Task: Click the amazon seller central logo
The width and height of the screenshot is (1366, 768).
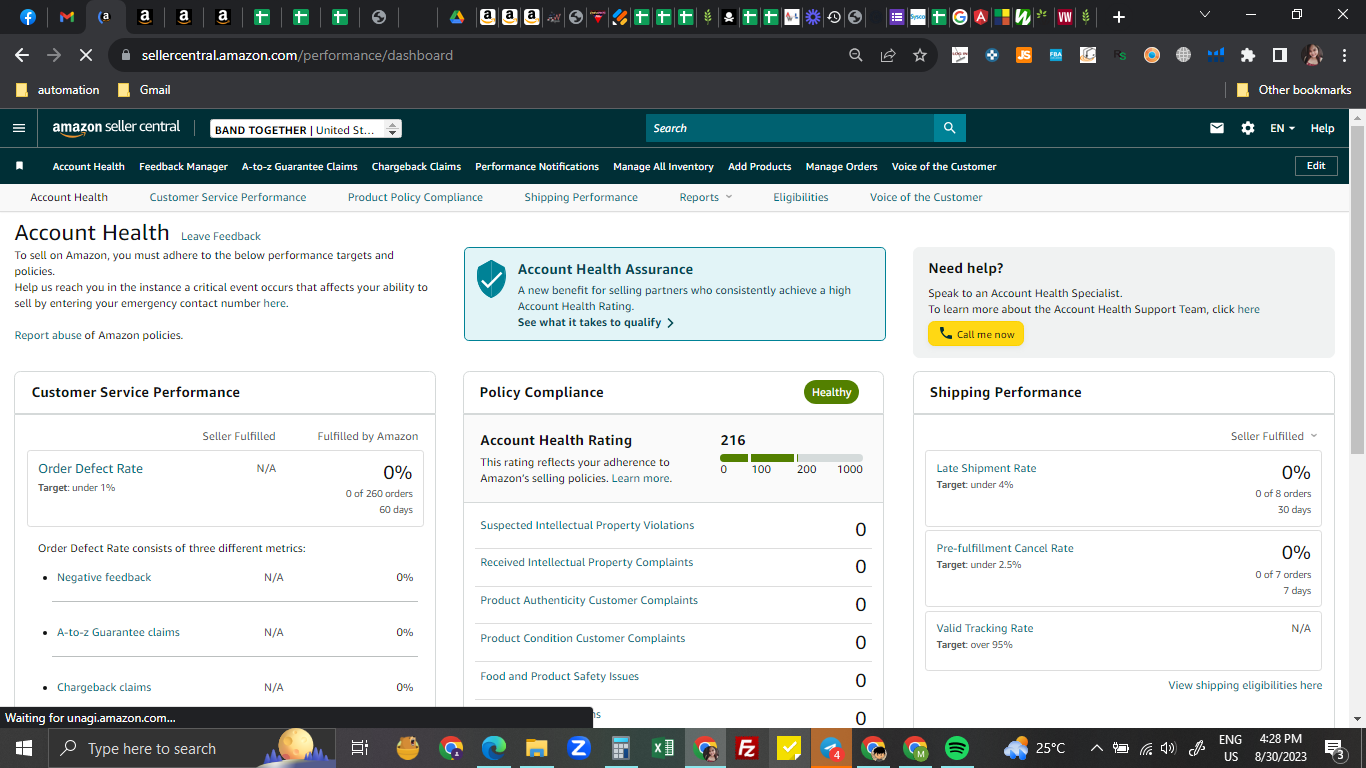Action: (116, 128)
